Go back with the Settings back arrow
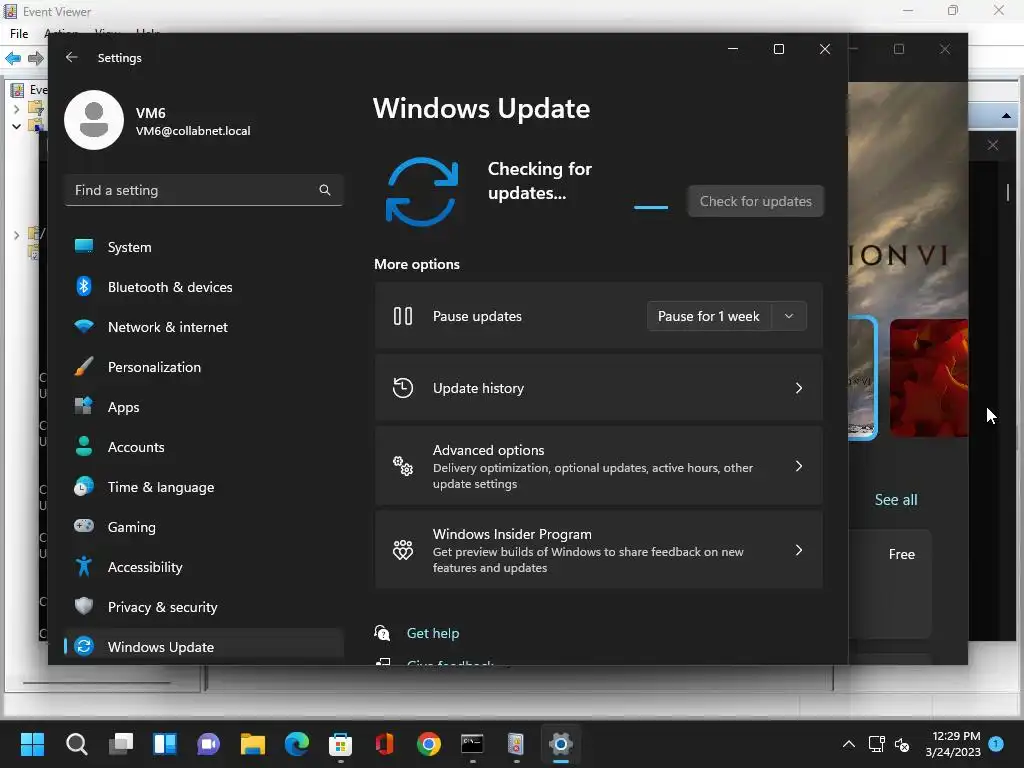The width and height of the screenshot is (1024, 768). pos(72,57)
